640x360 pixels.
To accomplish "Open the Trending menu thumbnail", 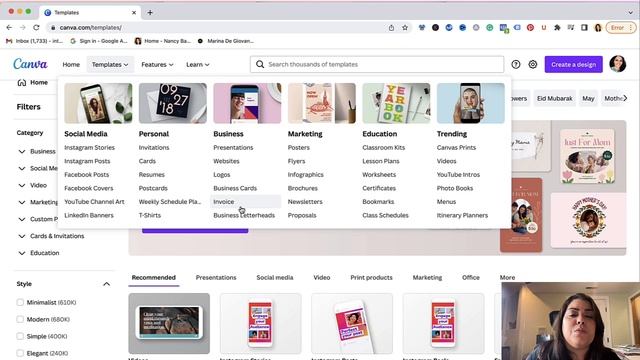I will pos(471,103).
